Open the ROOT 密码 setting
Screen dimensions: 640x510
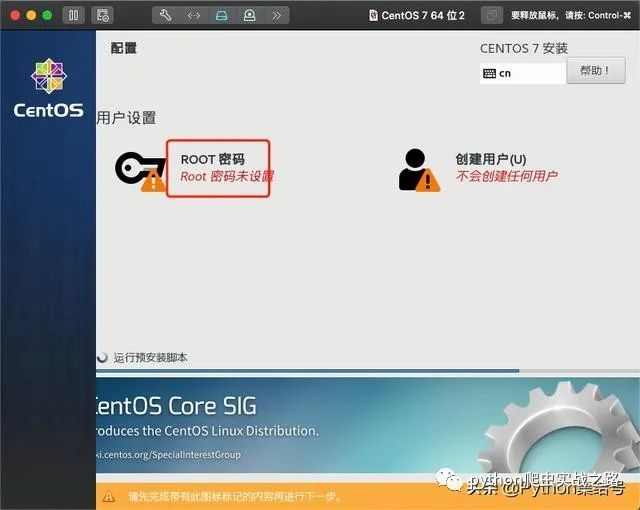coord(213,159)
